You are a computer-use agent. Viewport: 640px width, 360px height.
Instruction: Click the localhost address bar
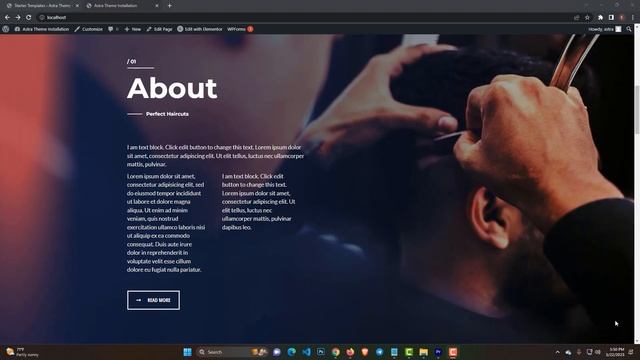point(304,18)
